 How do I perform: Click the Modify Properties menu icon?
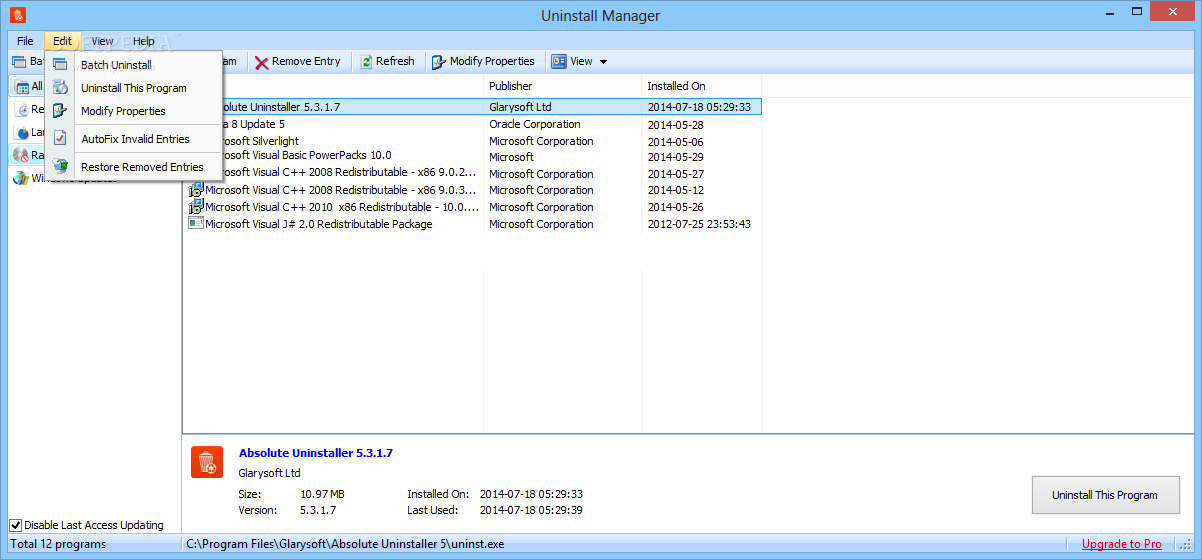[60, 111]
